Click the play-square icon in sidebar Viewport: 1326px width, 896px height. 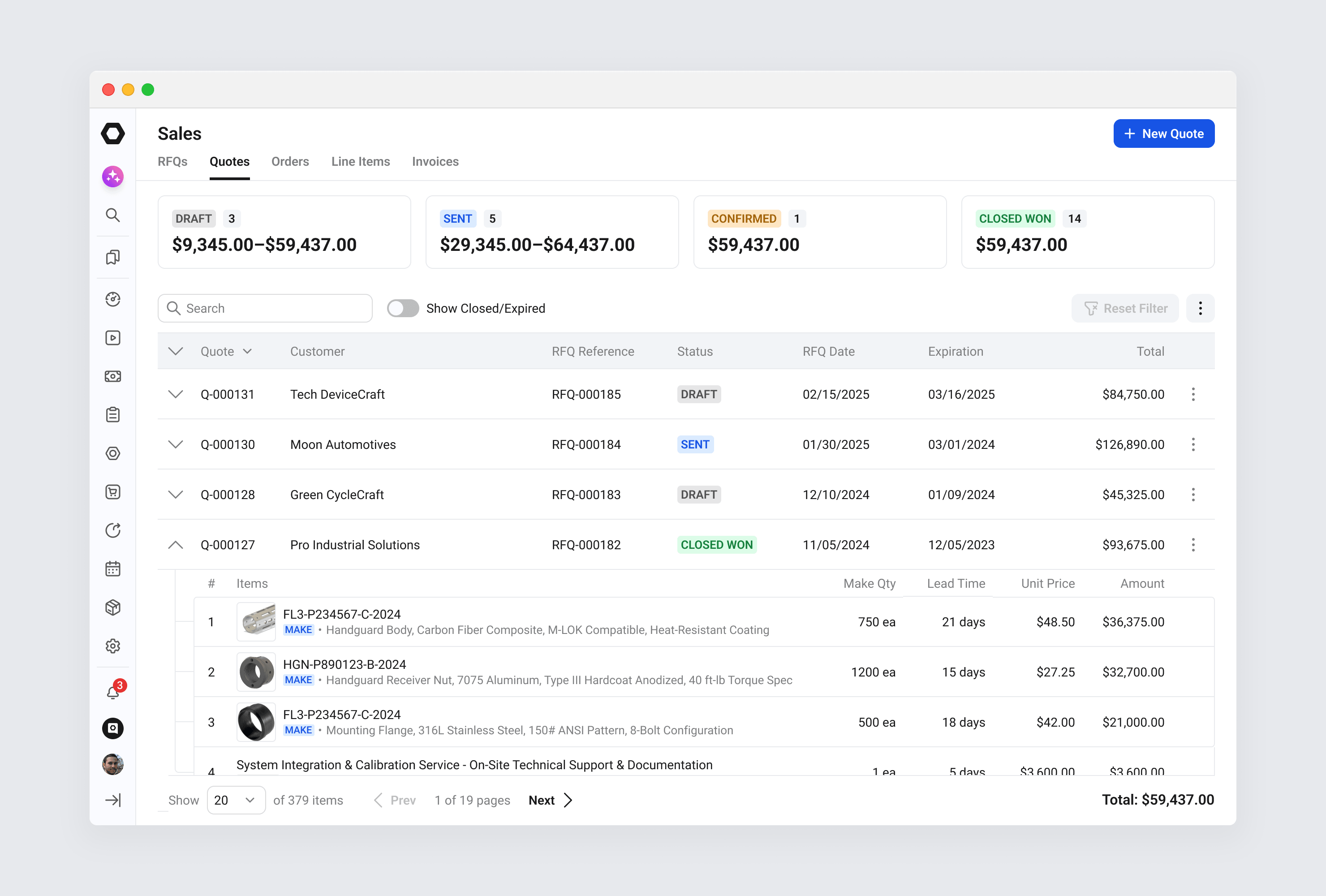coord(113,338)
